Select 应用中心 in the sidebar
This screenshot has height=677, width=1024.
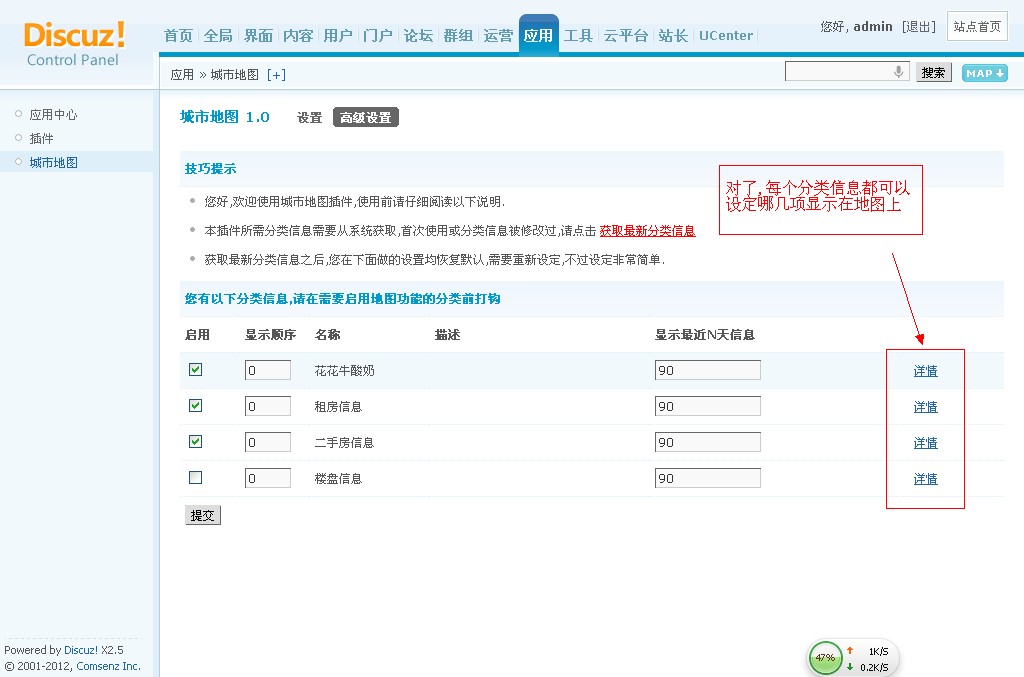tap(53, 115)
